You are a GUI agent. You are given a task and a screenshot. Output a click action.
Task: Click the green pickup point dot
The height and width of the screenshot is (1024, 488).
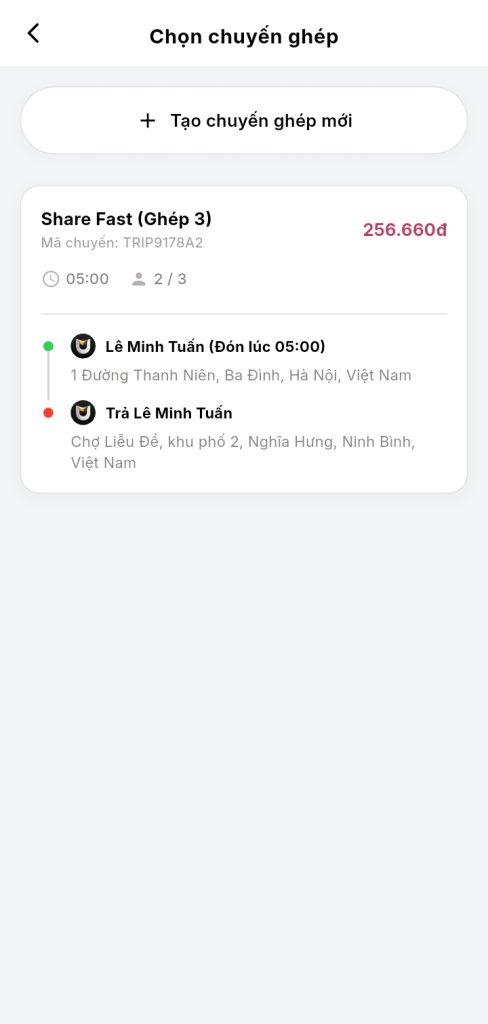[x=48, y=346]
